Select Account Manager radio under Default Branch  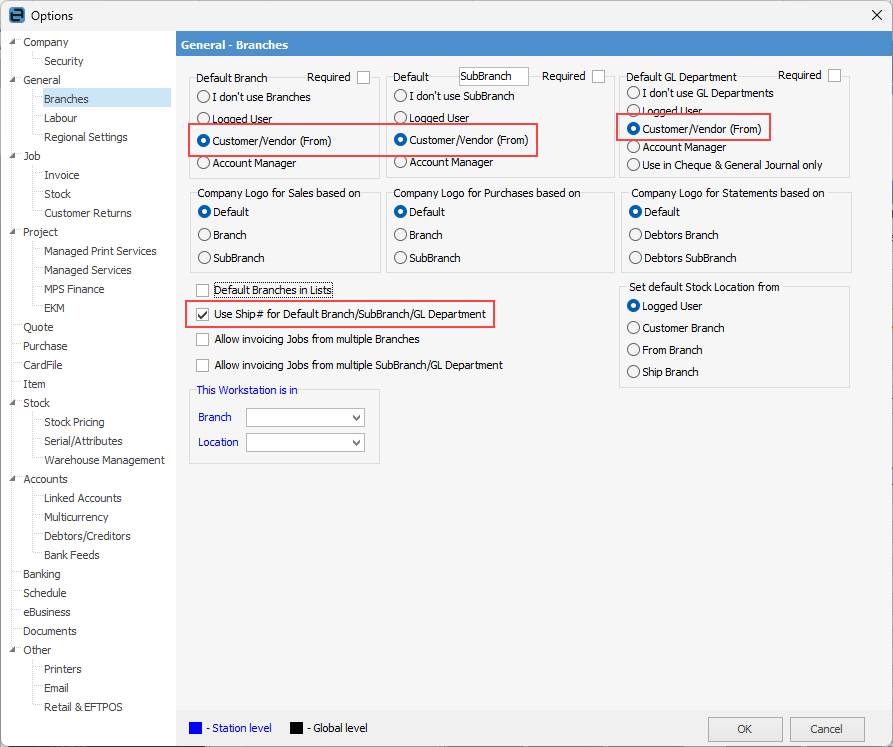(x=204, y=162)
